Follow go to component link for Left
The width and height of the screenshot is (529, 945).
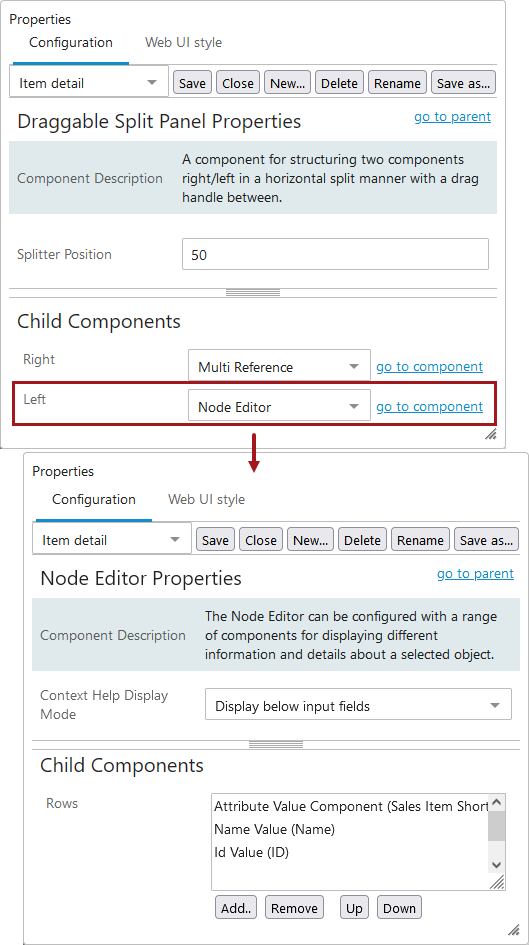click(430, 407)
